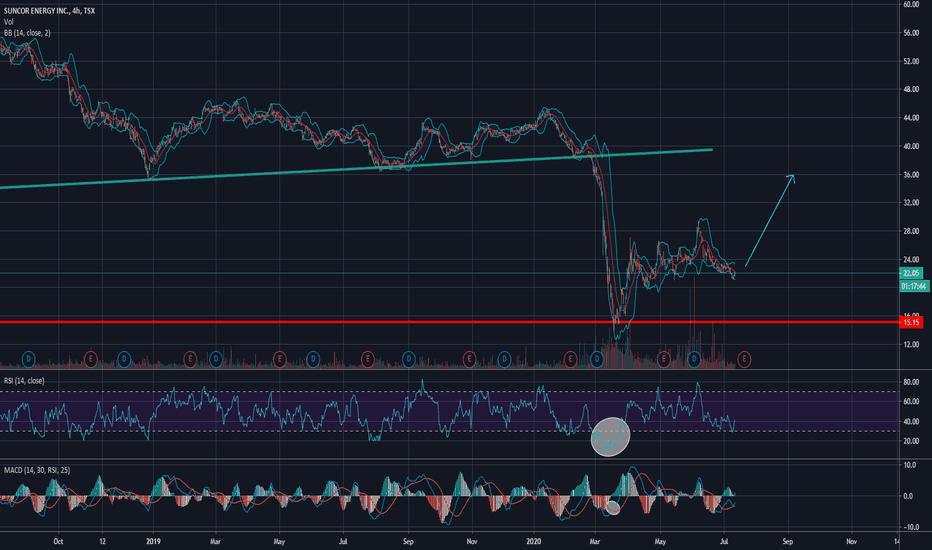Click the November 2018 earnings E marker
Viewport: 932px width, 550px height.
coord(90,359)
